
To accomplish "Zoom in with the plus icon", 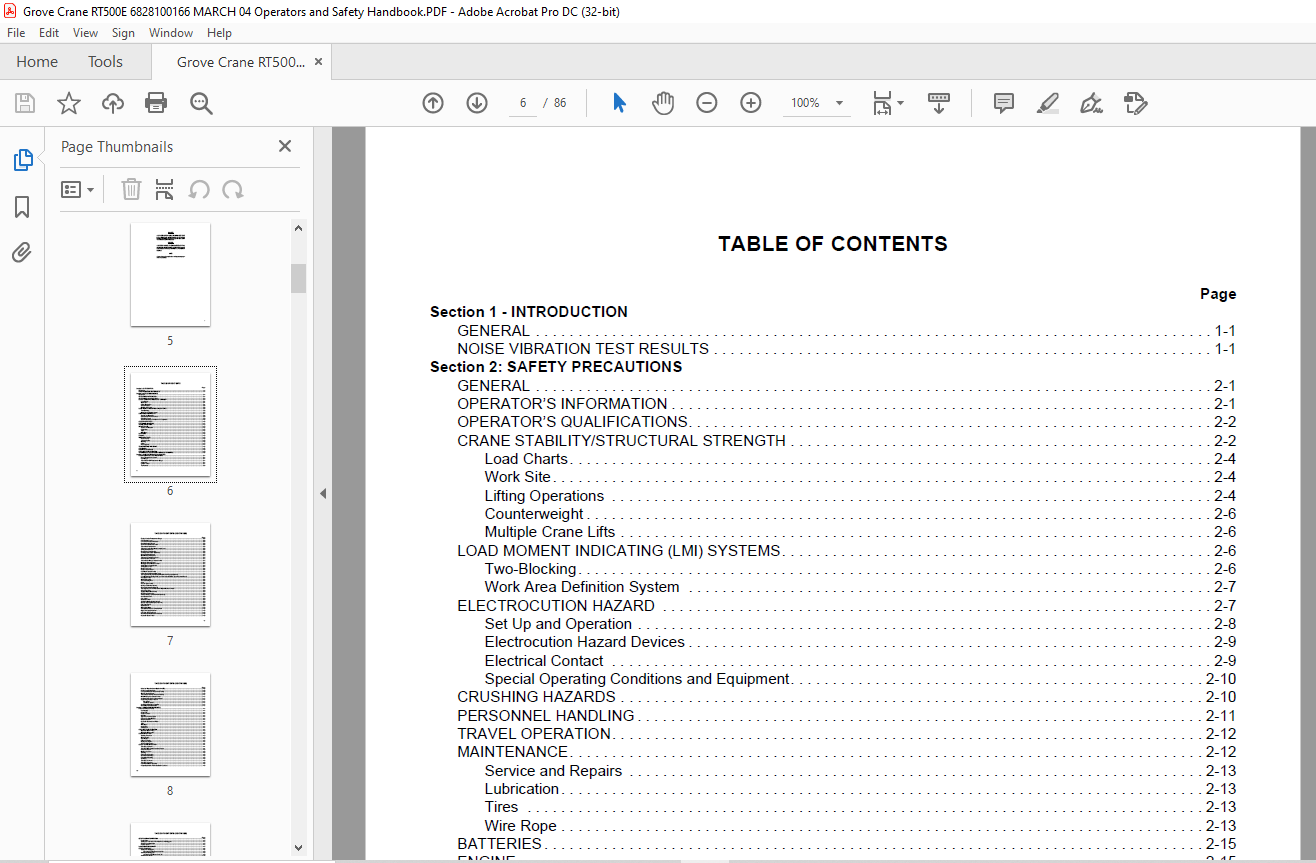I will (751, 103).
